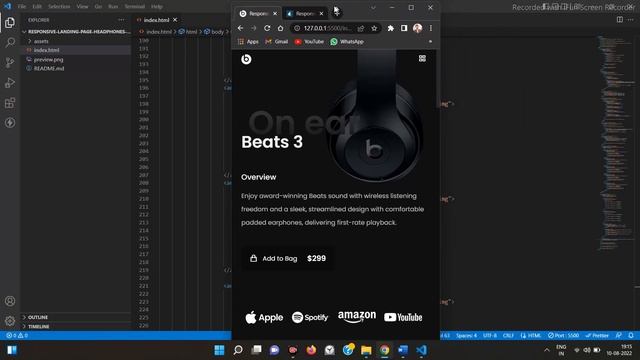Image resolution: width=640 pixels, height=360 pixels.
Task: Open the File menu in VS Code
Action: (22, 7)
